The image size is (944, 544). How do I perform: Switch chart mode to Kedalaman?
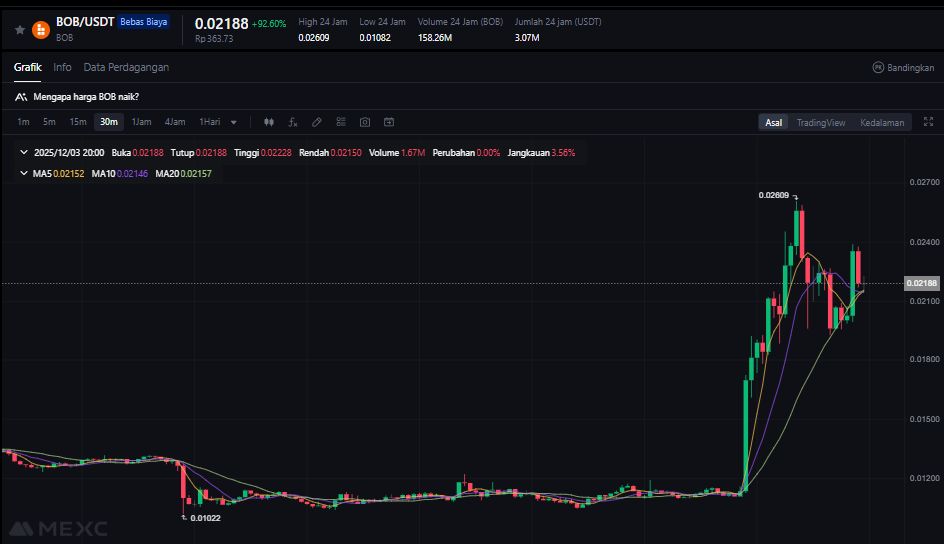[881, 122]
